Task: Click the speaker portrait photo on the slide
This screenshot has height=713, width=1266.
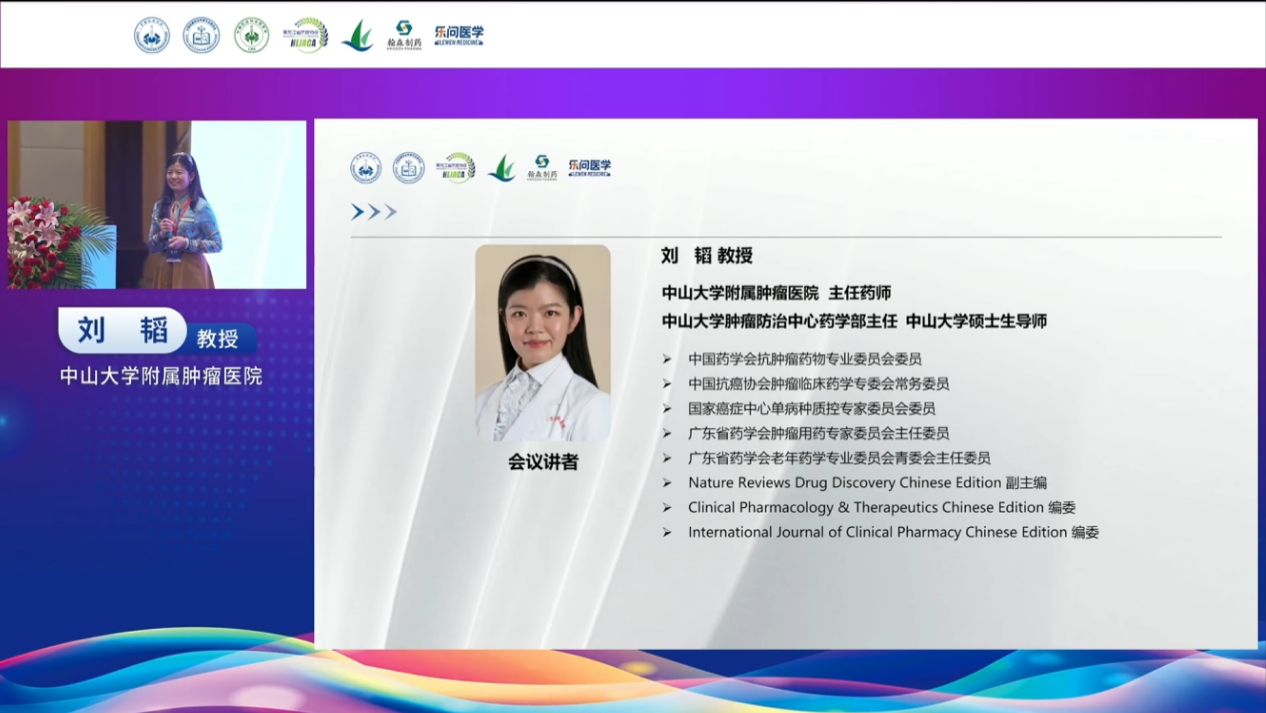Action: pos(543,343)
